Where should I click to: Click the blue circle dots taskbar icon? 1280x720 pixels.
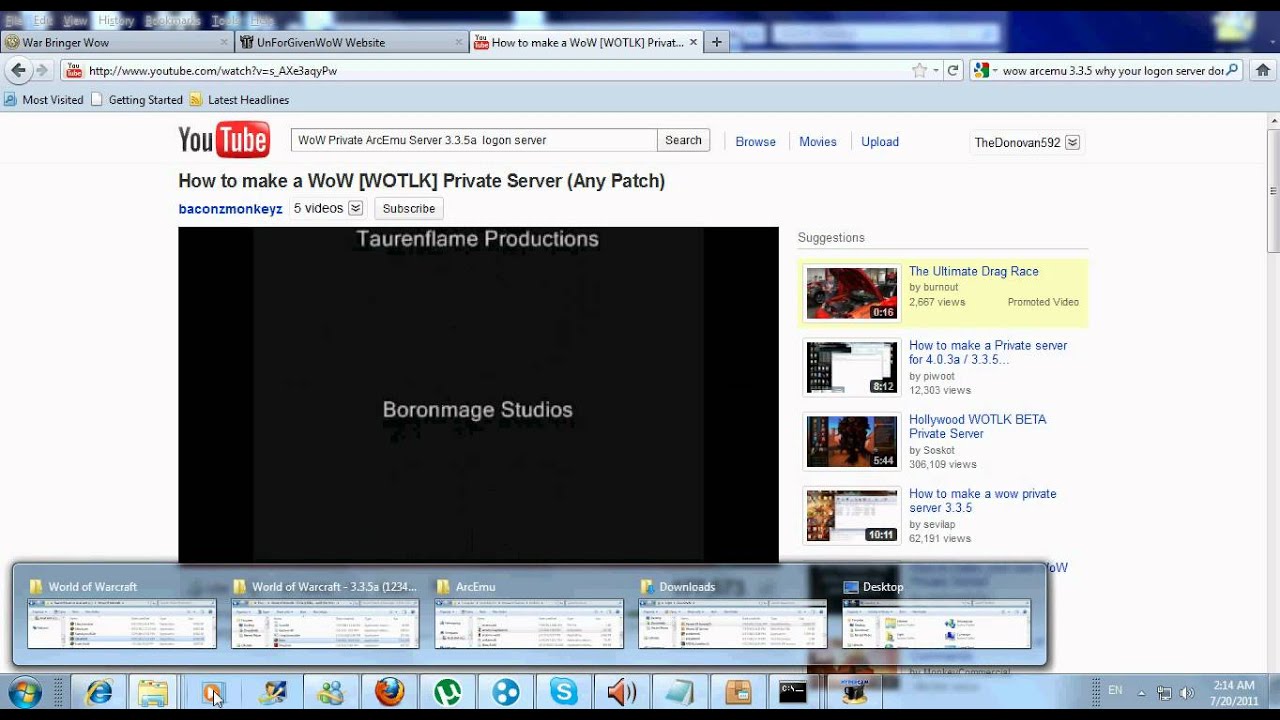coord(506,692)
